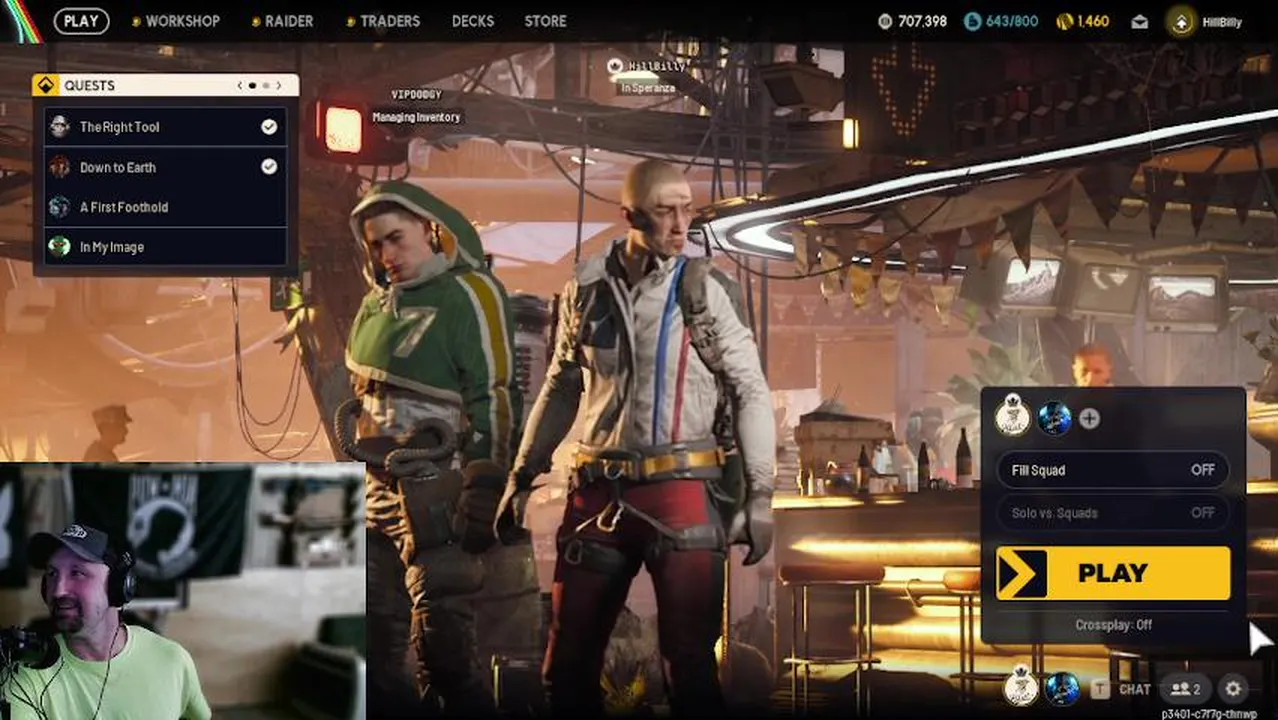Screen dimensions: 1278x720
Task: Select The Right Tool quest
Action: click(x=165, y=127)
